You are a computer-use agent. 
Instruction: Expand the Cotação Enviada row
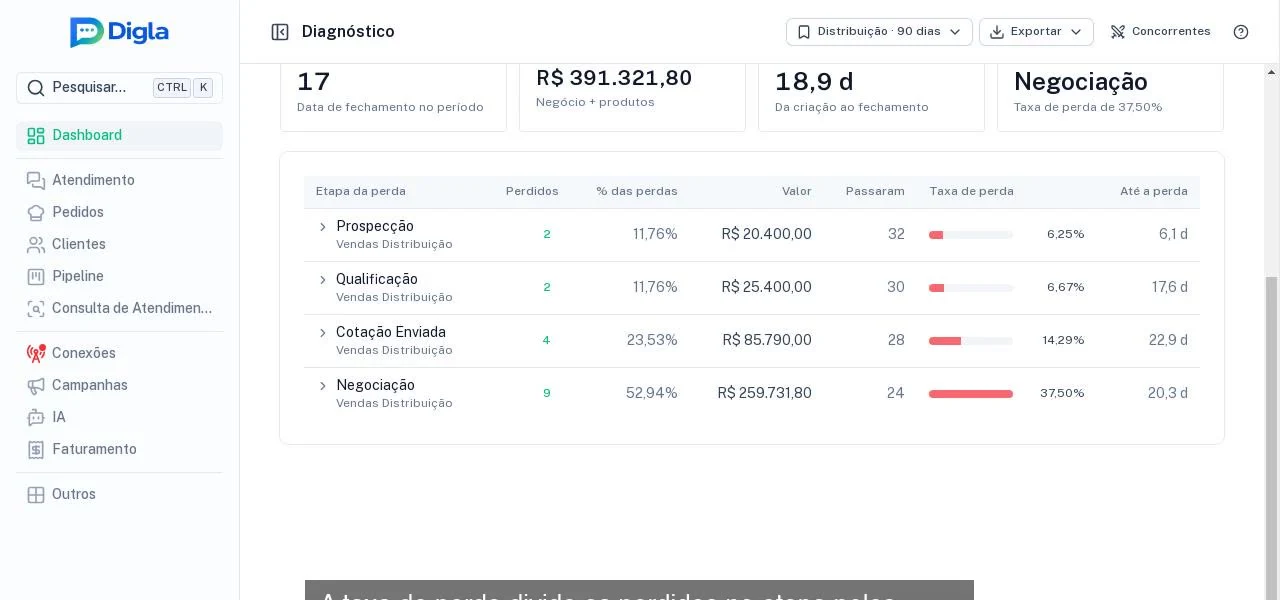pyautogui.click(x=322, y=333)
